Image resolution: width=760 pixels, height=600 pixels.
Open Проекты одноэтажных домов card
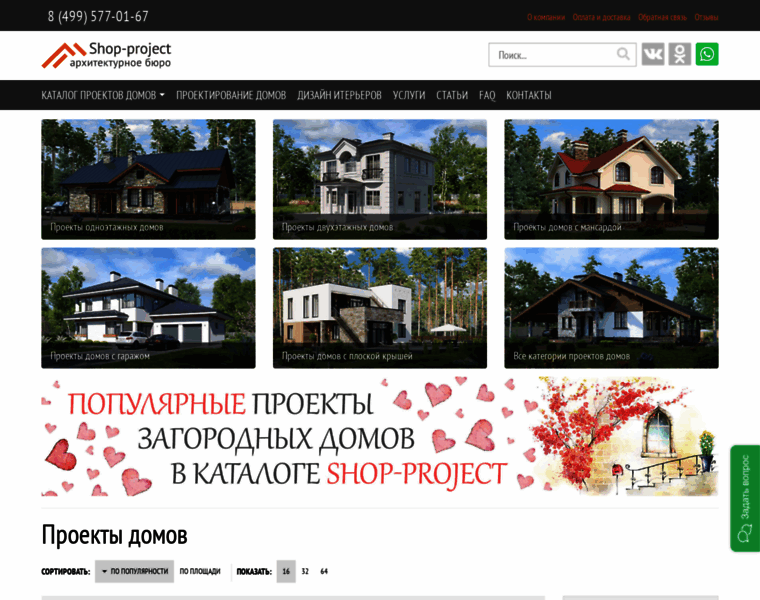pos(148,179)
